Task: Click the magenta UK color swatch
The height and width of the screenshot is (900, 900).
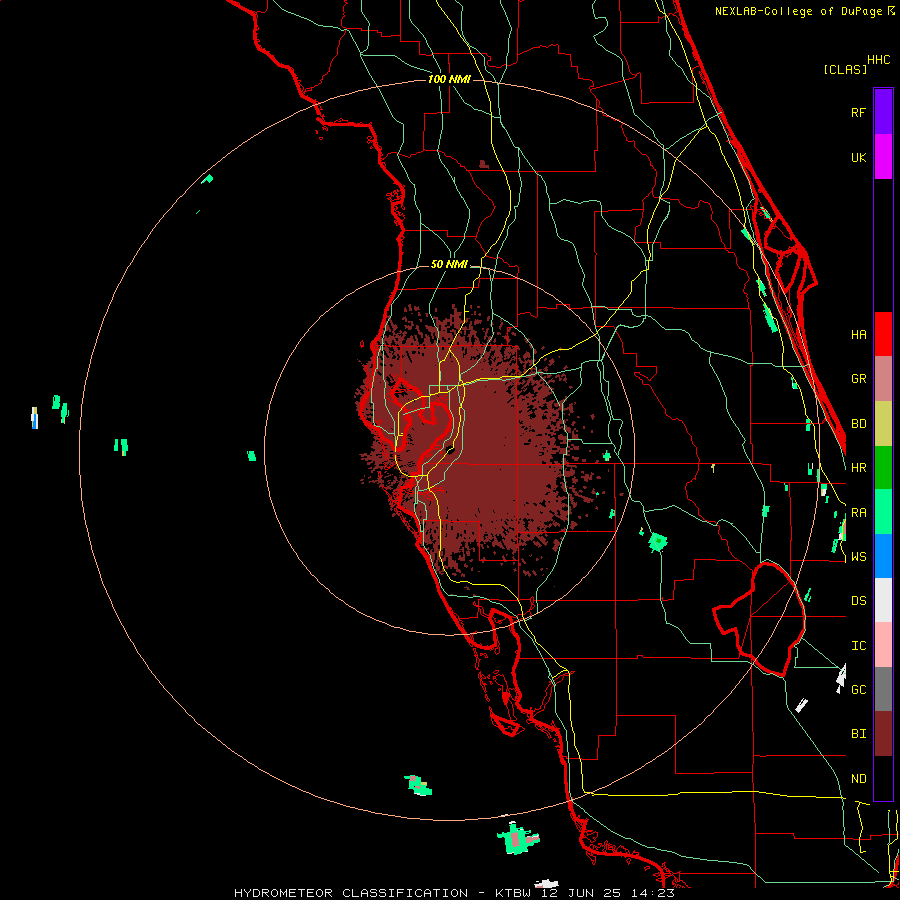Action: pyautogui.click(x=883, y=157)
